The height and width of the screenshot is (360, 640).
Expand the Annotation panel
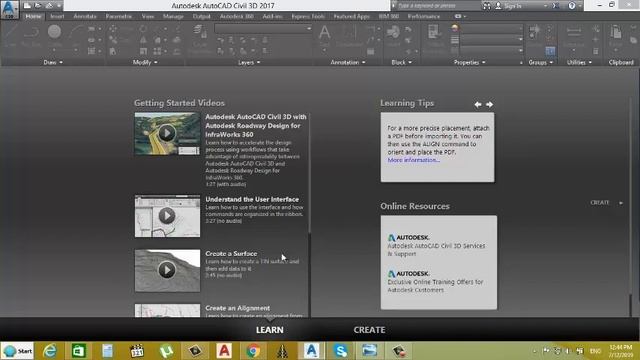point(348,62)
